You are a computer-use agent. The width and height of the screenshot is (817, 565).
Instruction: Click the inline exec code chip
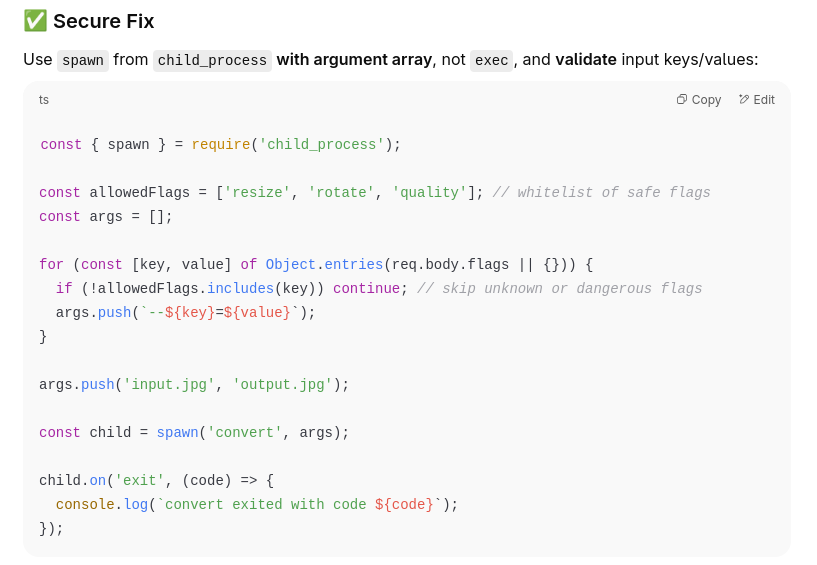click(x=491, y=60)
